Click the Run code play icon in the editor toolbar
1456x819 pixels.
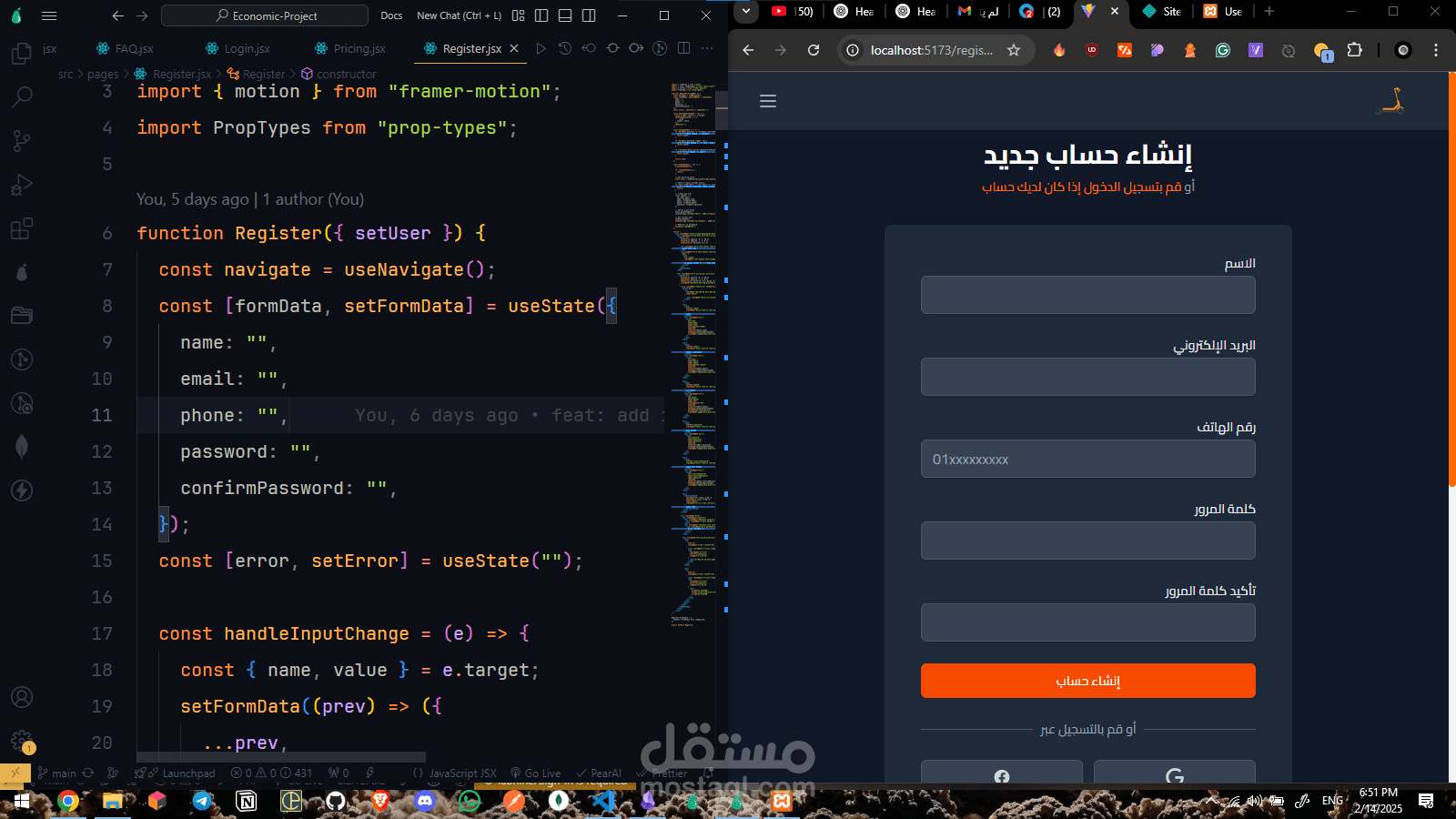541,48
